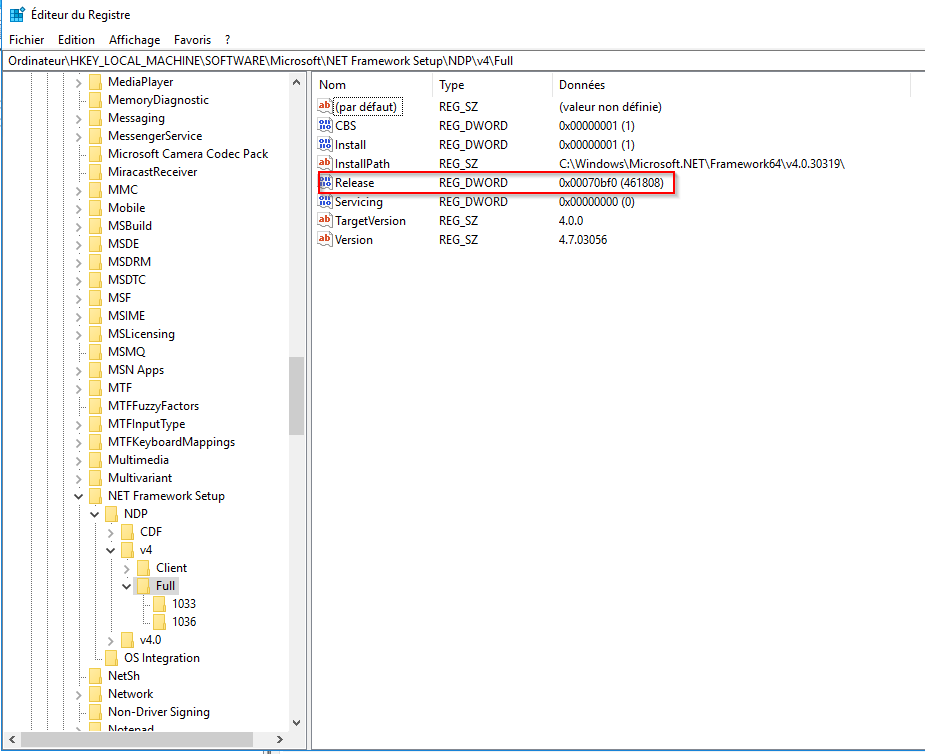This screenshot has height=754, width=925.
Task: Click the MSMQ folder icon
Action: [x=96, y=352]
